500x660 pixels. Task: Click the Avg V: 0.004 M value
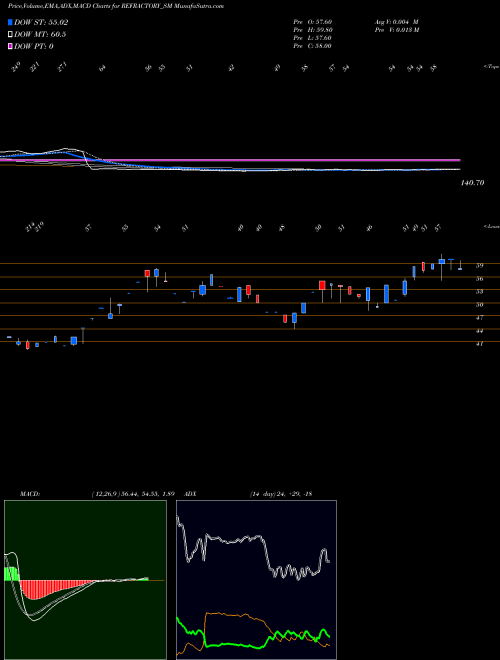pyautogui.click(x=396, y=22)
